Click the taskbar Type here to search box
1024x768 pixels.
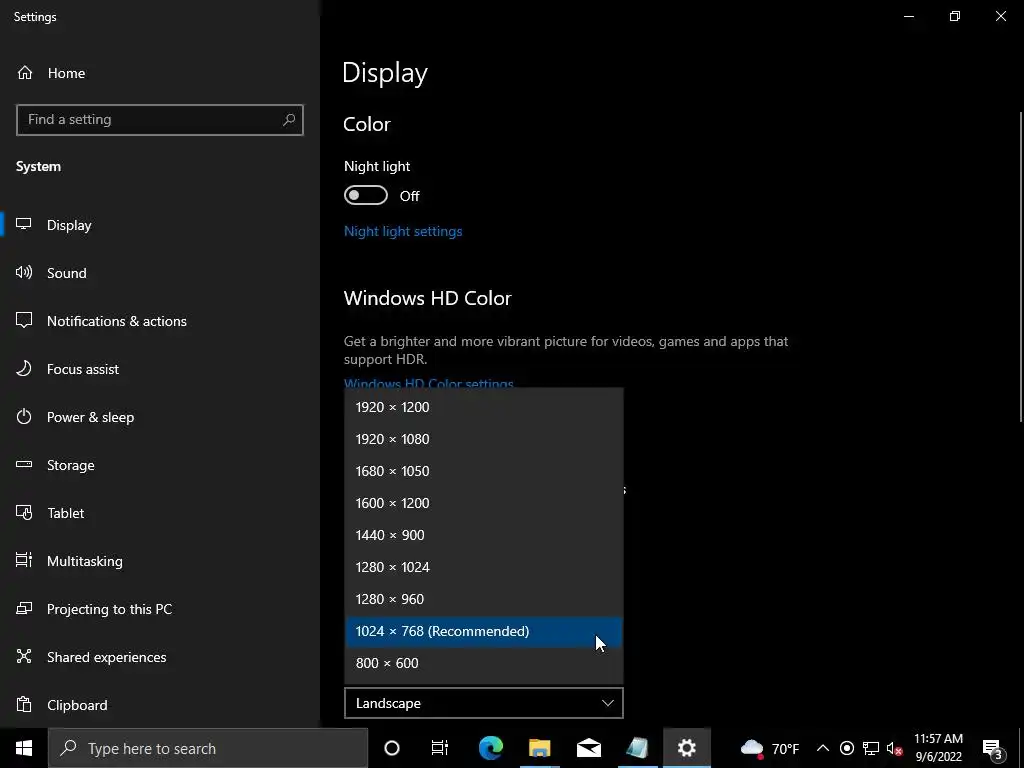click(208, 748)
